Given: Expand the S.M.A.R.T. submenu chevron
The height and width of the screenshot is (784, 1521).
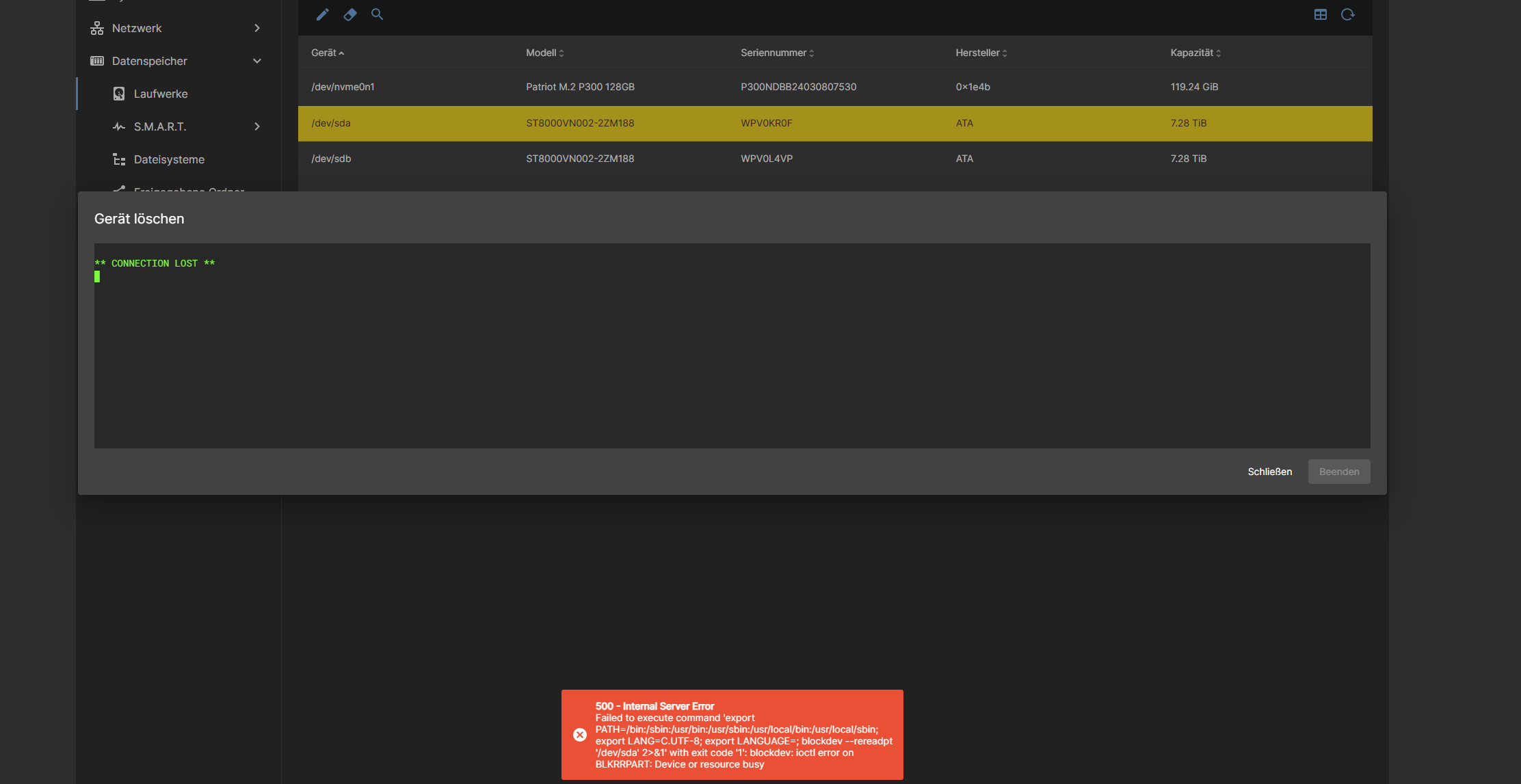Looking at the screenshot, I should coord(257,126).
